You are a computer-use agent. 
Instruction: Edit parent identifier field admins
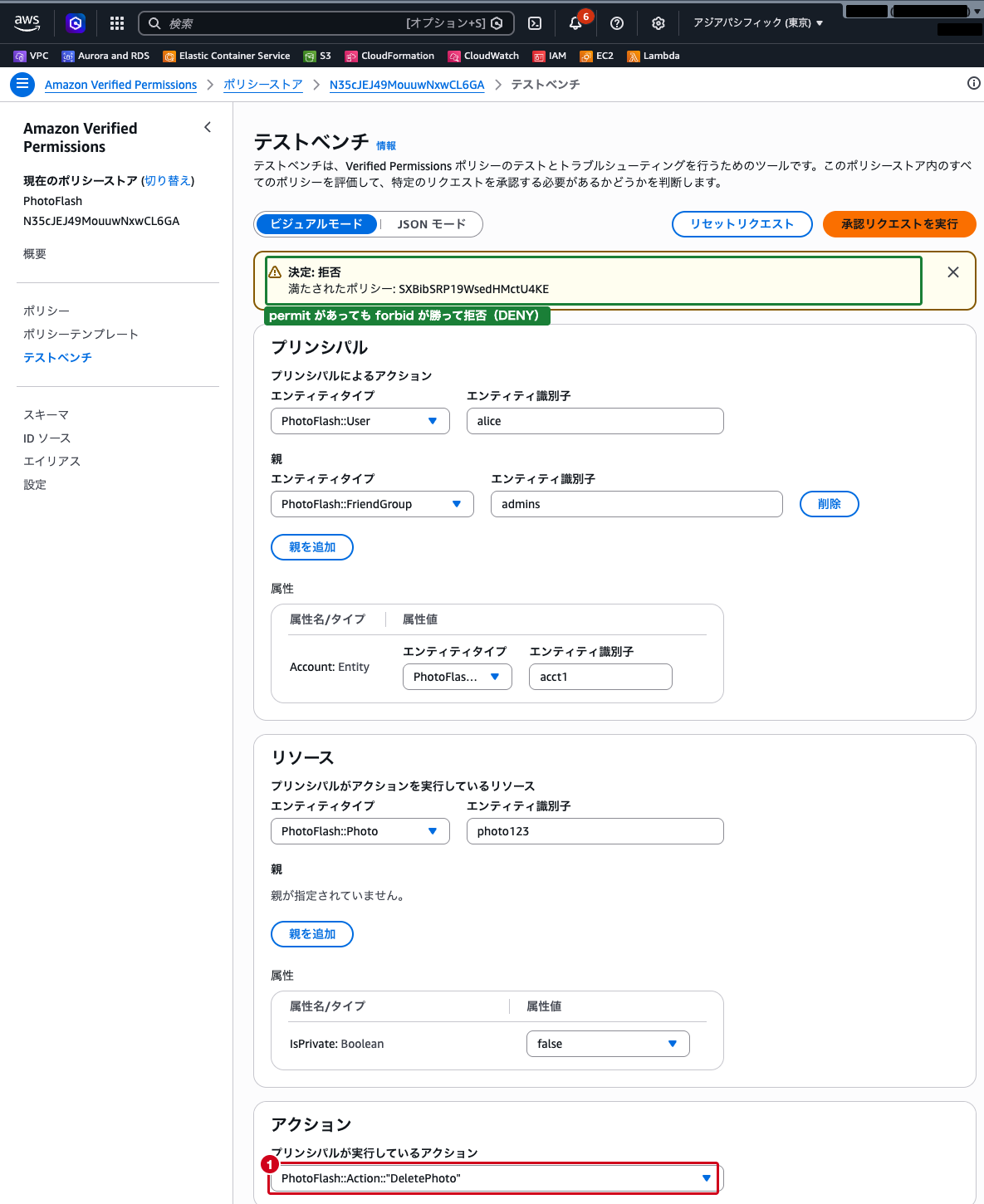tap(637, 504)
